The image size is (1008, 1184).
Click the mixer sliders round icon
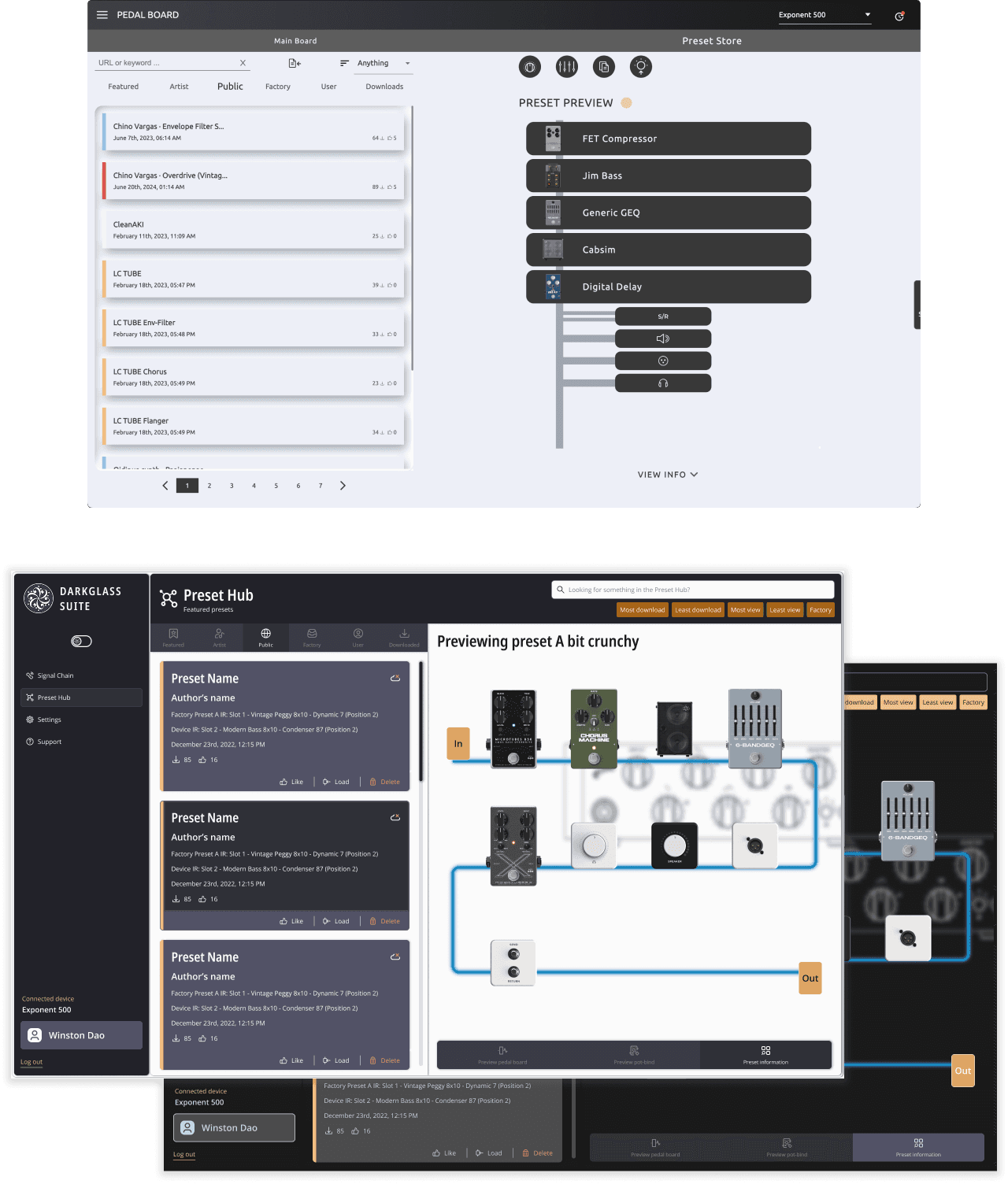[567, 67]
